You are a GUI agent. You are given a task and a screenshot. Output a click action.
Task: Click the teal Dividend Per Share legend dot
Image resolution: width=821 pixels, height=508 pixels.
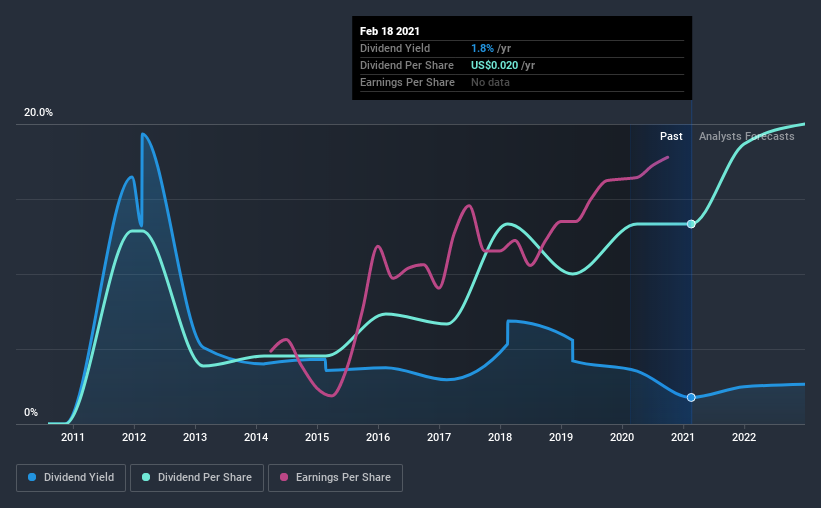tap(146, 477)
